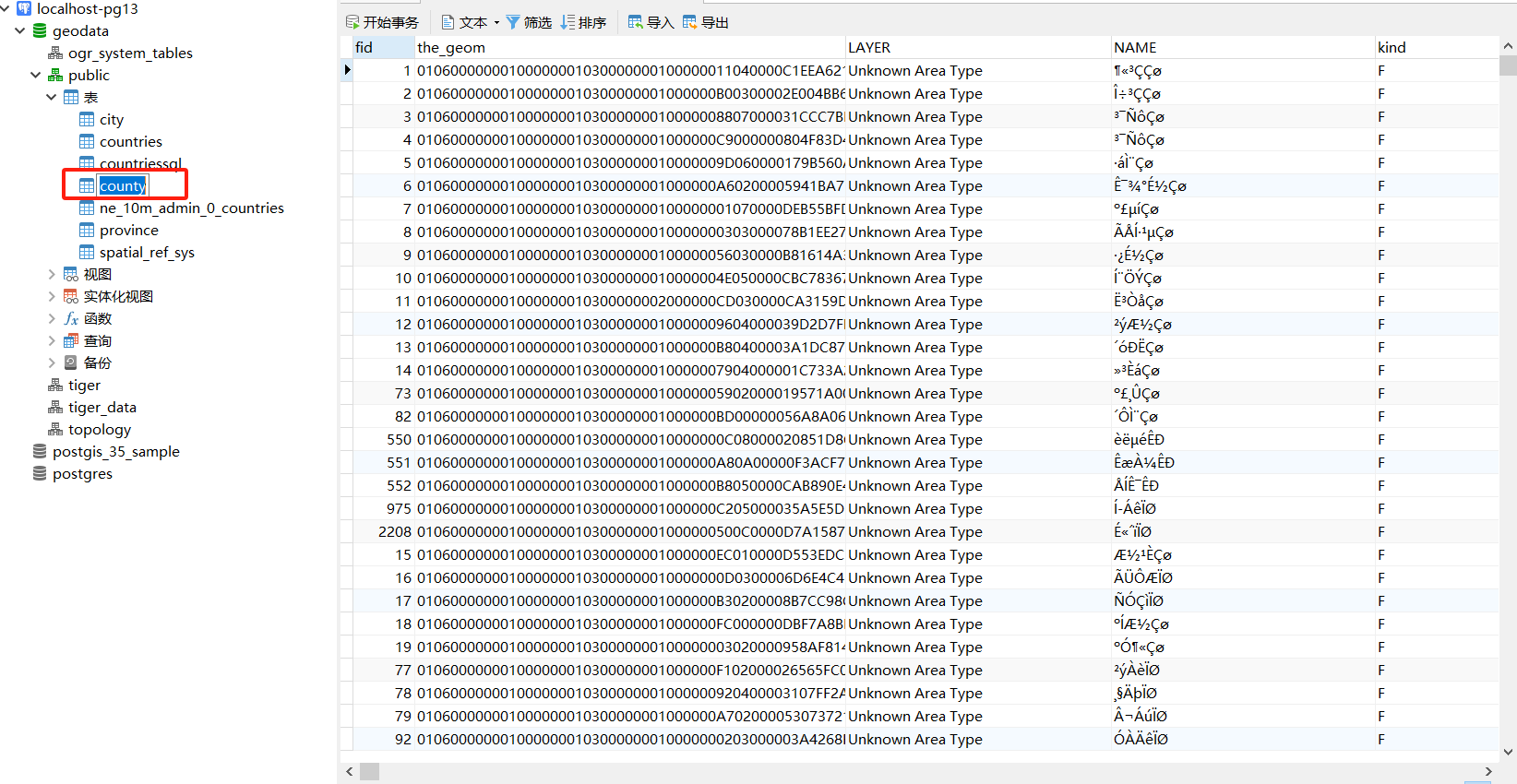The height and width of the screenshot is (784, 1517).
Task: Click the the_geom column header
Action: [629, 47]
